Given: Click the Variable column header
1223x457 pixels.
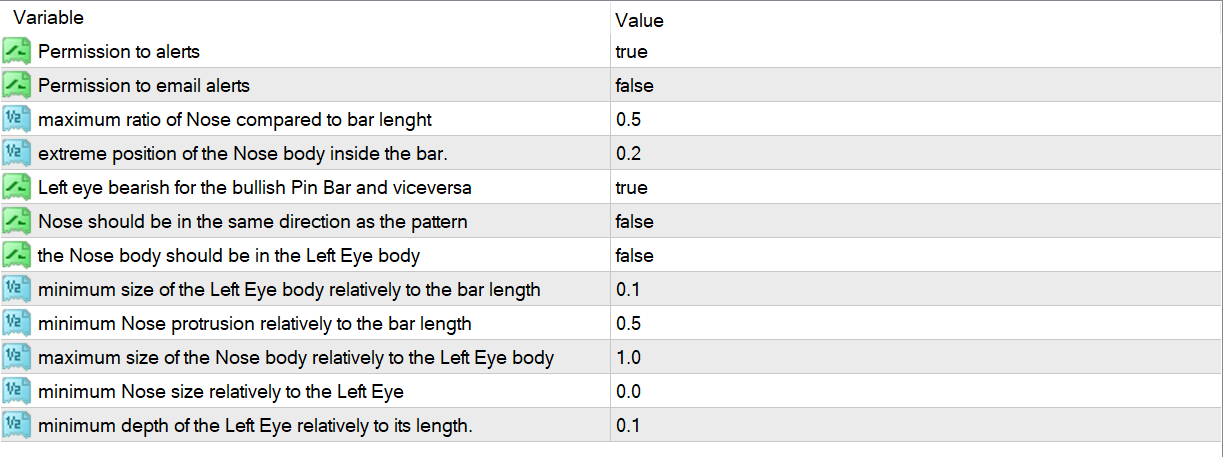Looking at the screenshot, I should pos(48,18).
